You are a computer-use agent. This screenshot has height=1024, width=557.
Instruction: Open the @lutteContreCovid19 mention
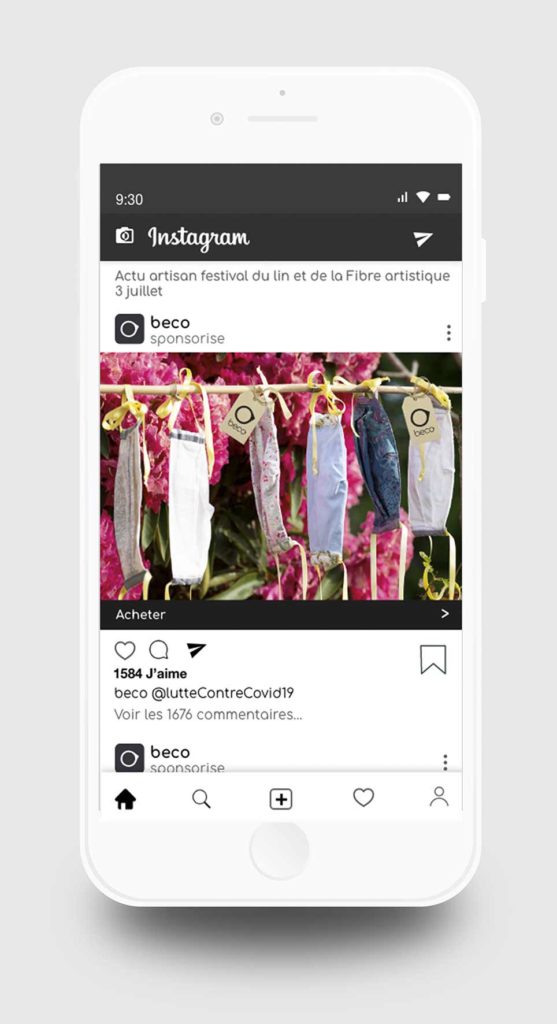pos(222,694)
